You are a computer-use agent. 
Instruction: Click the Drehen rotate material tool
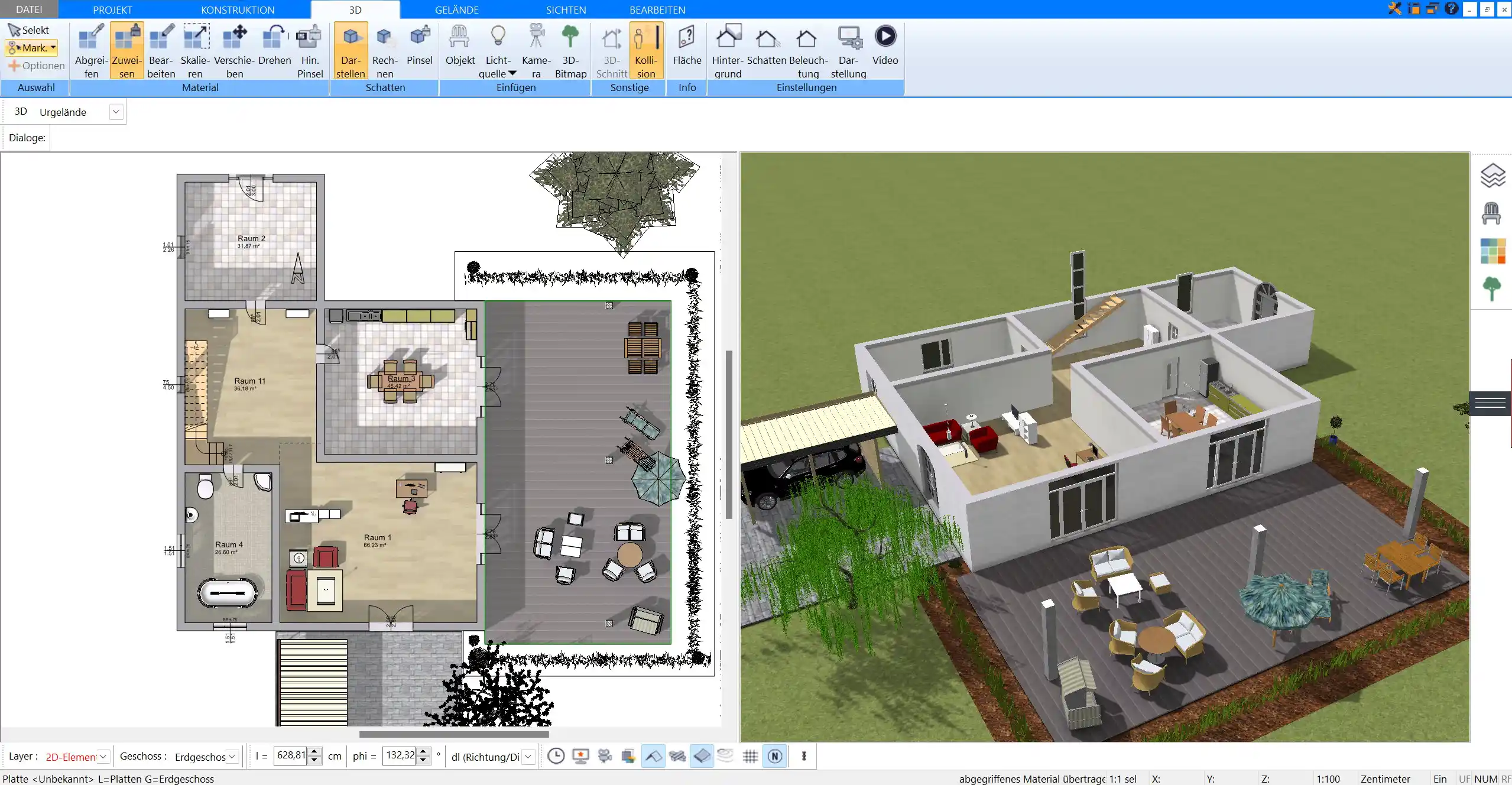(x=274, y=45)
